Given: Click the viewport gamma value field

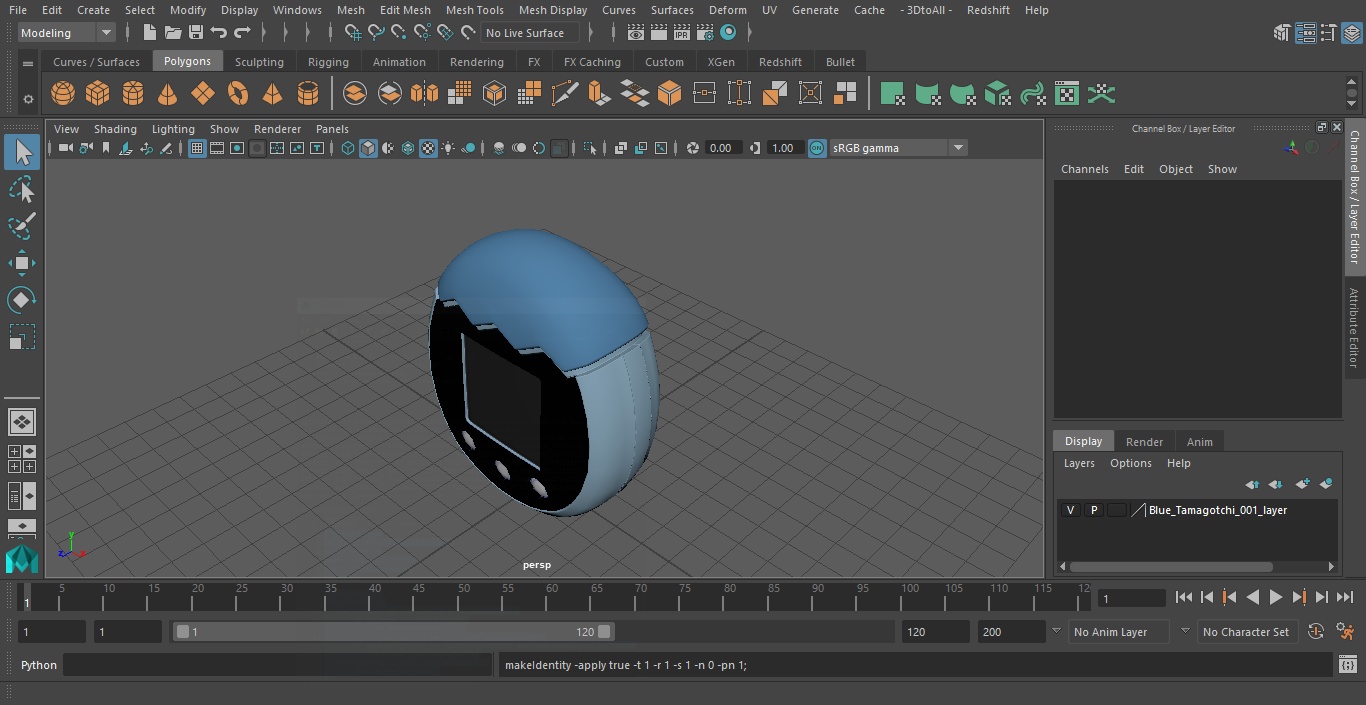Looking at the screenshot, I should click(x=783, y=148).
